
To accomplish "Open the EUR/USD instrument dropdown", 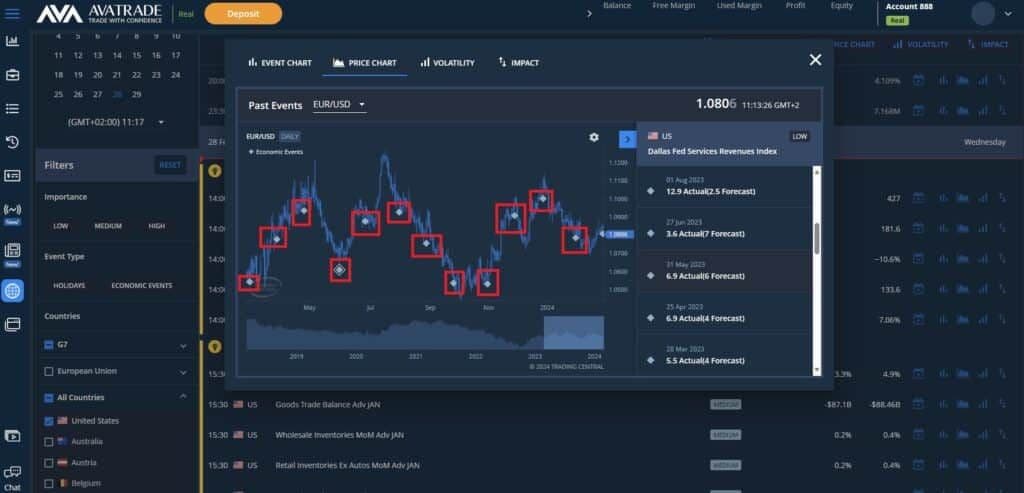I will (339, 104).
